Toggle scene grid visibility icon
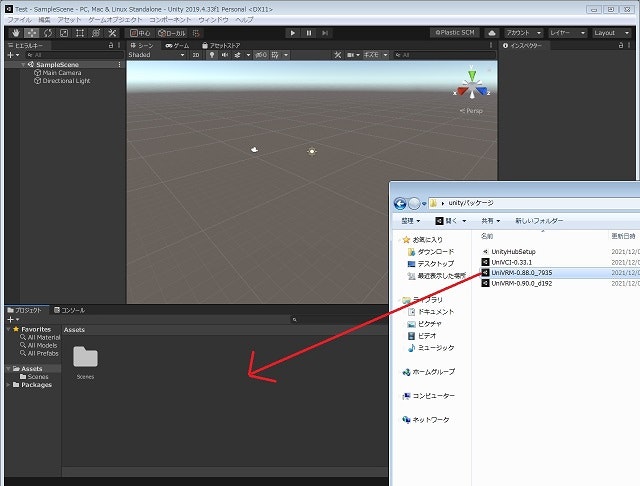This screenshot has height=486, width=640. click(276, 55)
